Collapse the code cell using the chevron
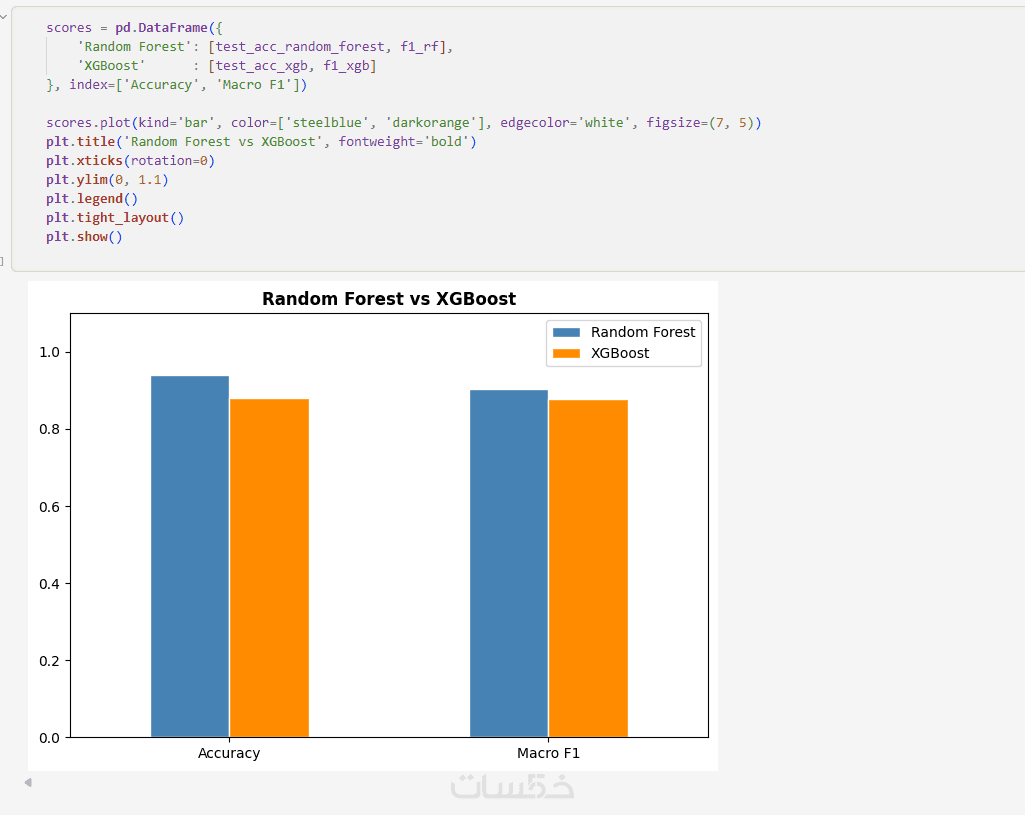This screenshot has height=815, width=1025. [3, 16]
